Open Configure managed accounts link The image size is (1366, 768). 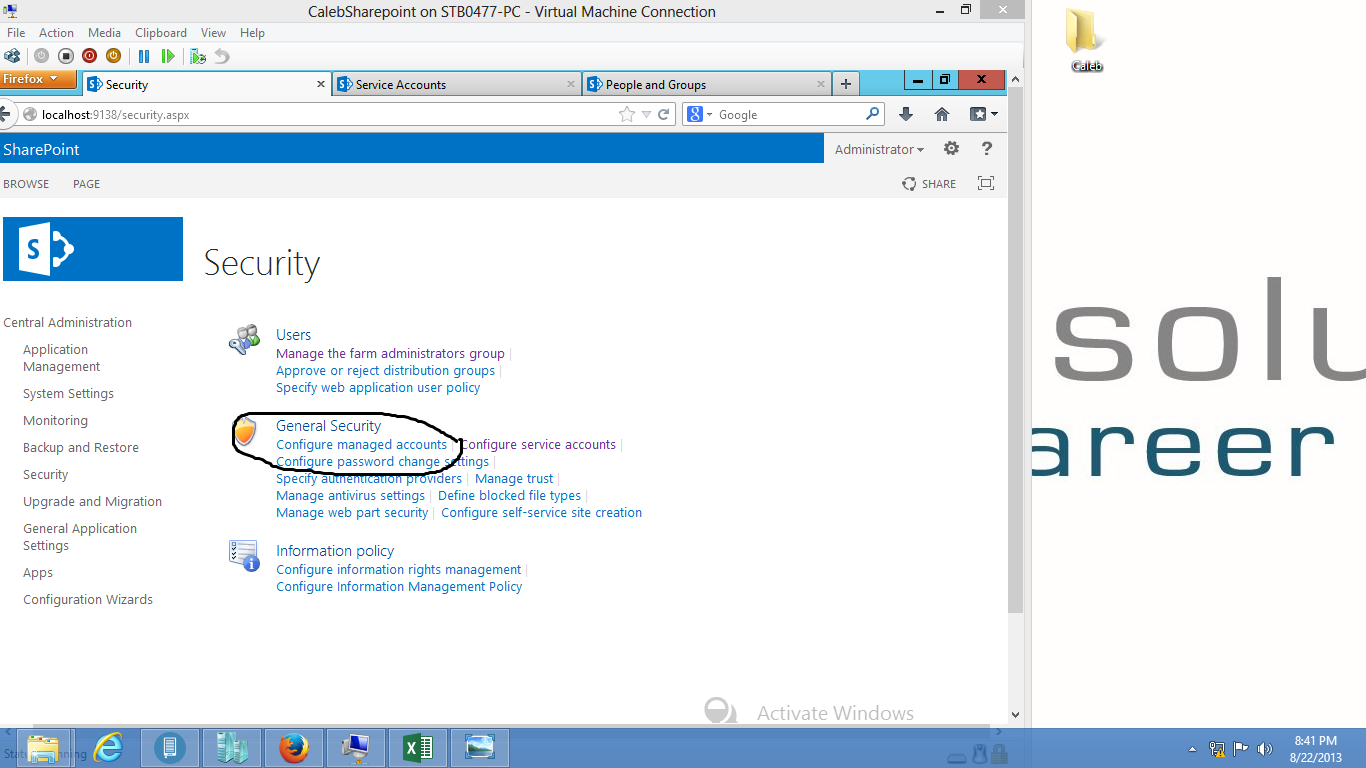pos(361,445)
